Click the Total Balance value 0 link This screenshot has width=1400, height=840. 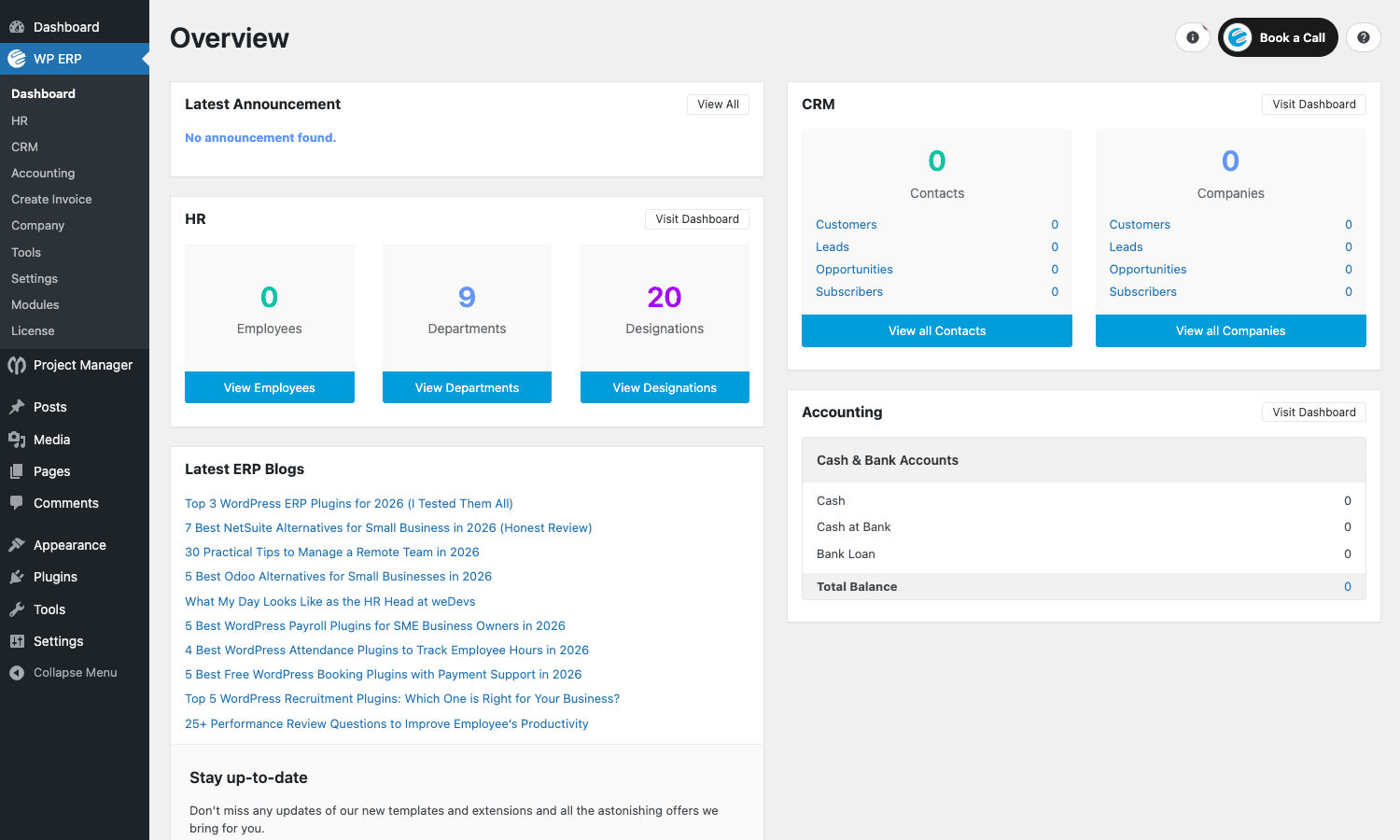click(1348, 586)
